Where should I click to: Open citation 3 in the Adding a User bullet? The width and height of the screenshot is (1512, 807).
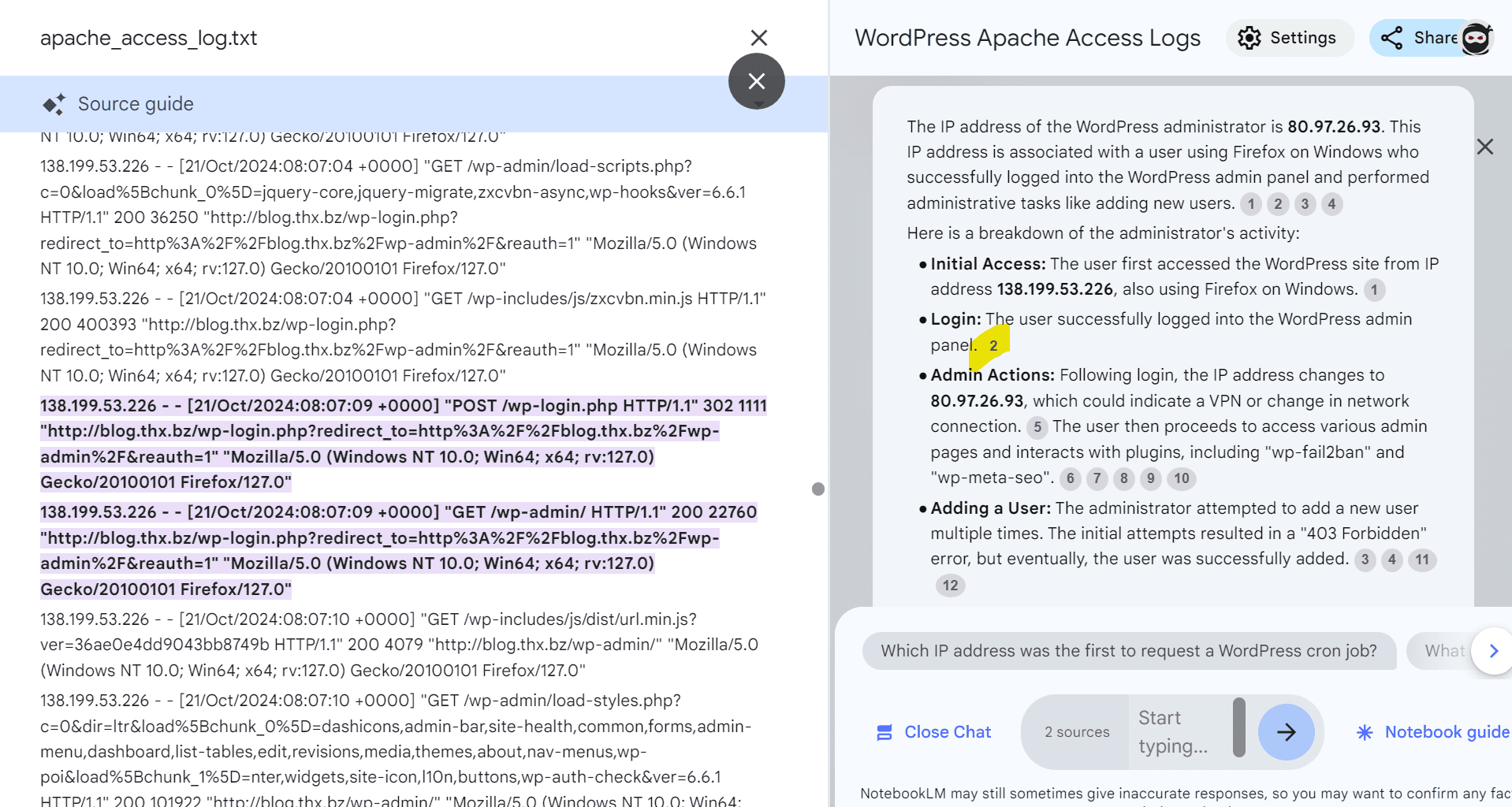pos(1365,560)
